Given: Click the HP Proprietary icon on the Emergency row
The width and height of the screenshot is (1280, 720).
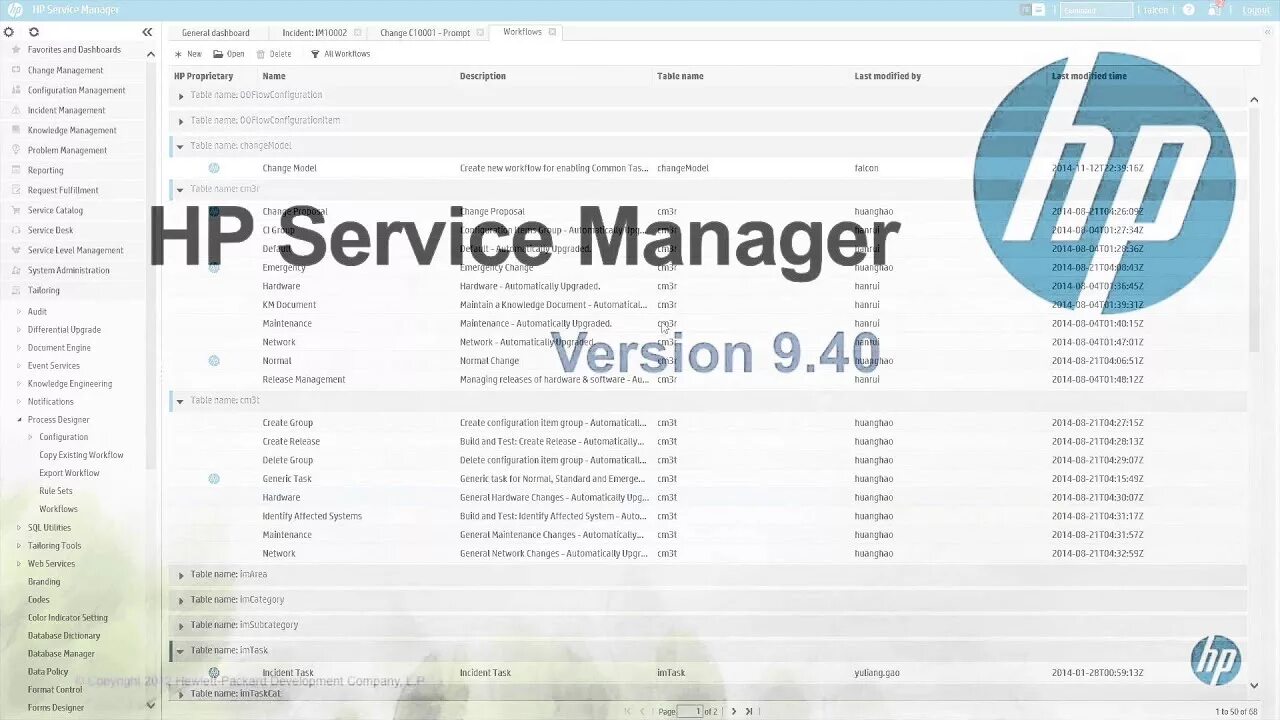Looking at the screenshot, I should click(214, 268).
